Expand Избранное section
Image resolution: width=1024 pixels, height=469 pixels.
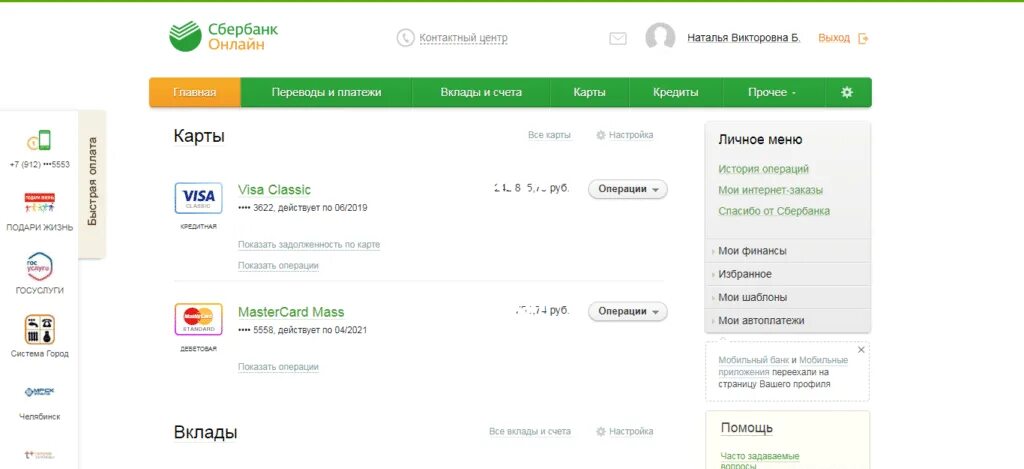788,274
